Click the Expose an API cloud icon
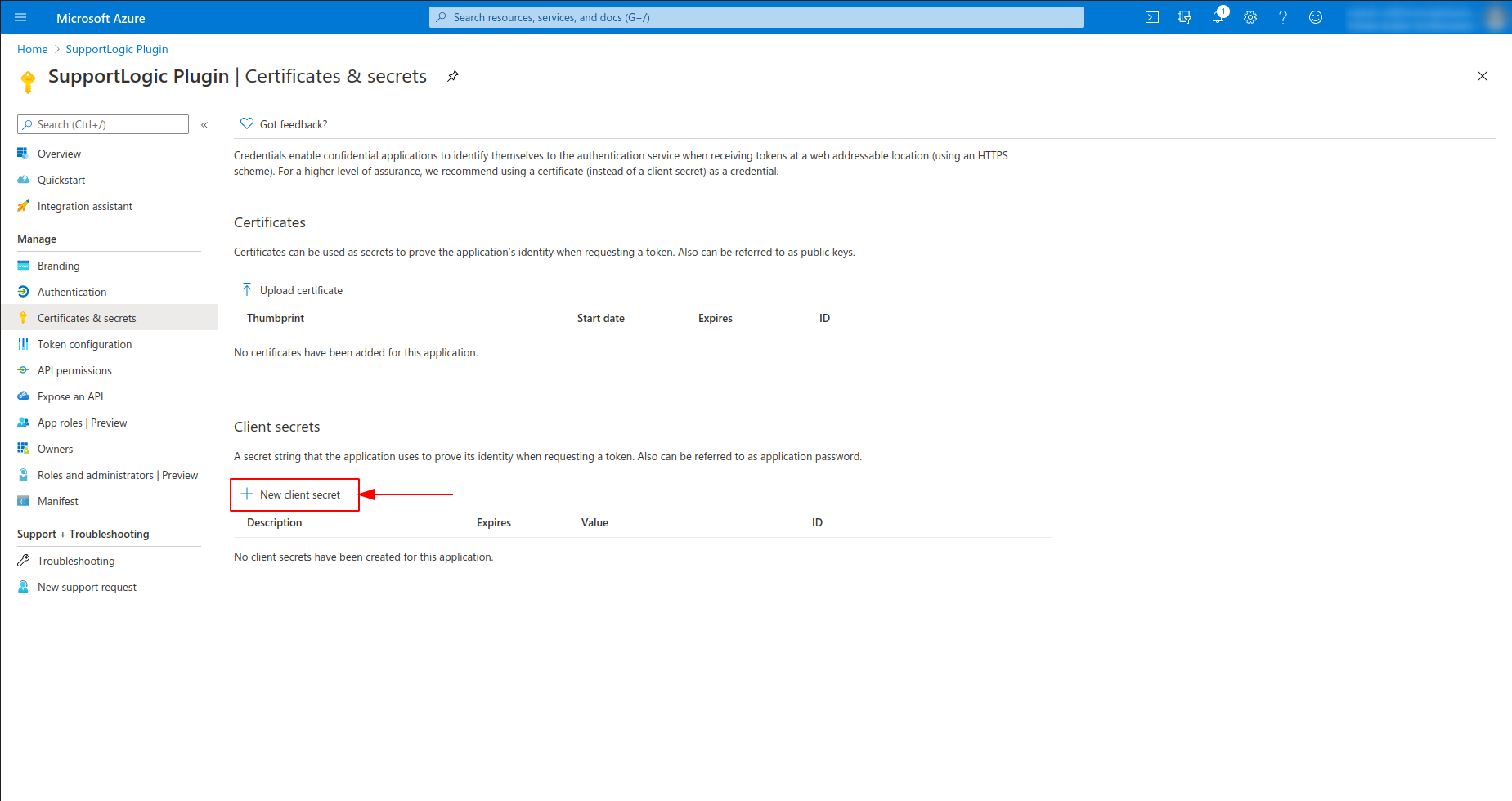1512x801 pixels. click(23, 396)
